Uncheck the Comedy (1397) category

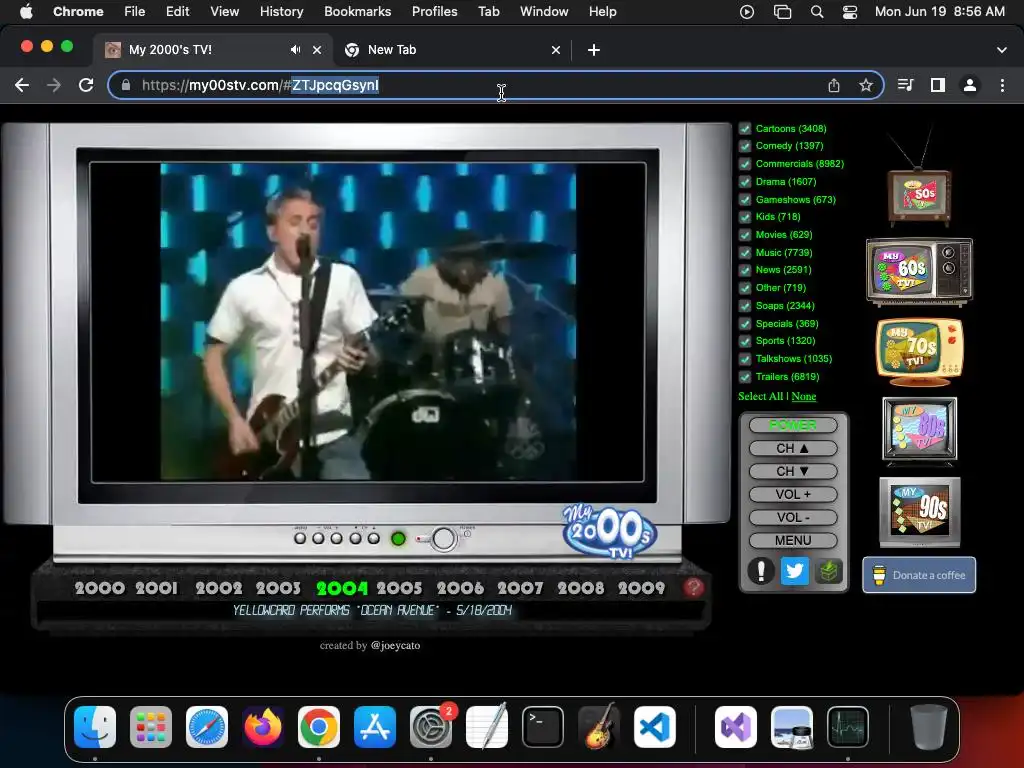[x=745, y=146]
